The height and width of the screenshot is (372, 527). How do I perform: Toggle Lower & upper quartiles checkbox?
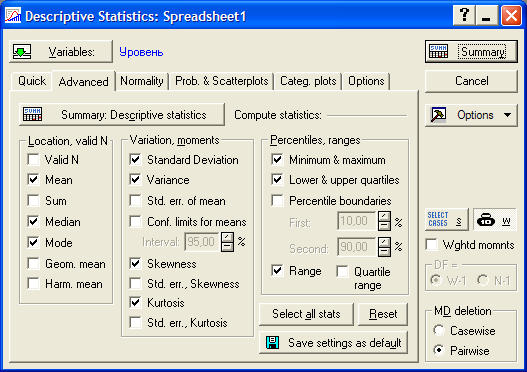277,179
